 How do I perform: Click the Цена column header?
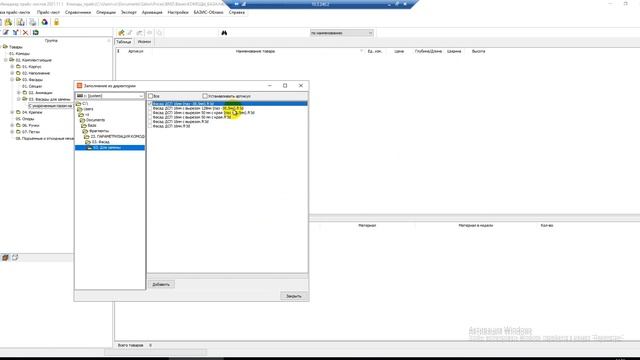[399, 51]
